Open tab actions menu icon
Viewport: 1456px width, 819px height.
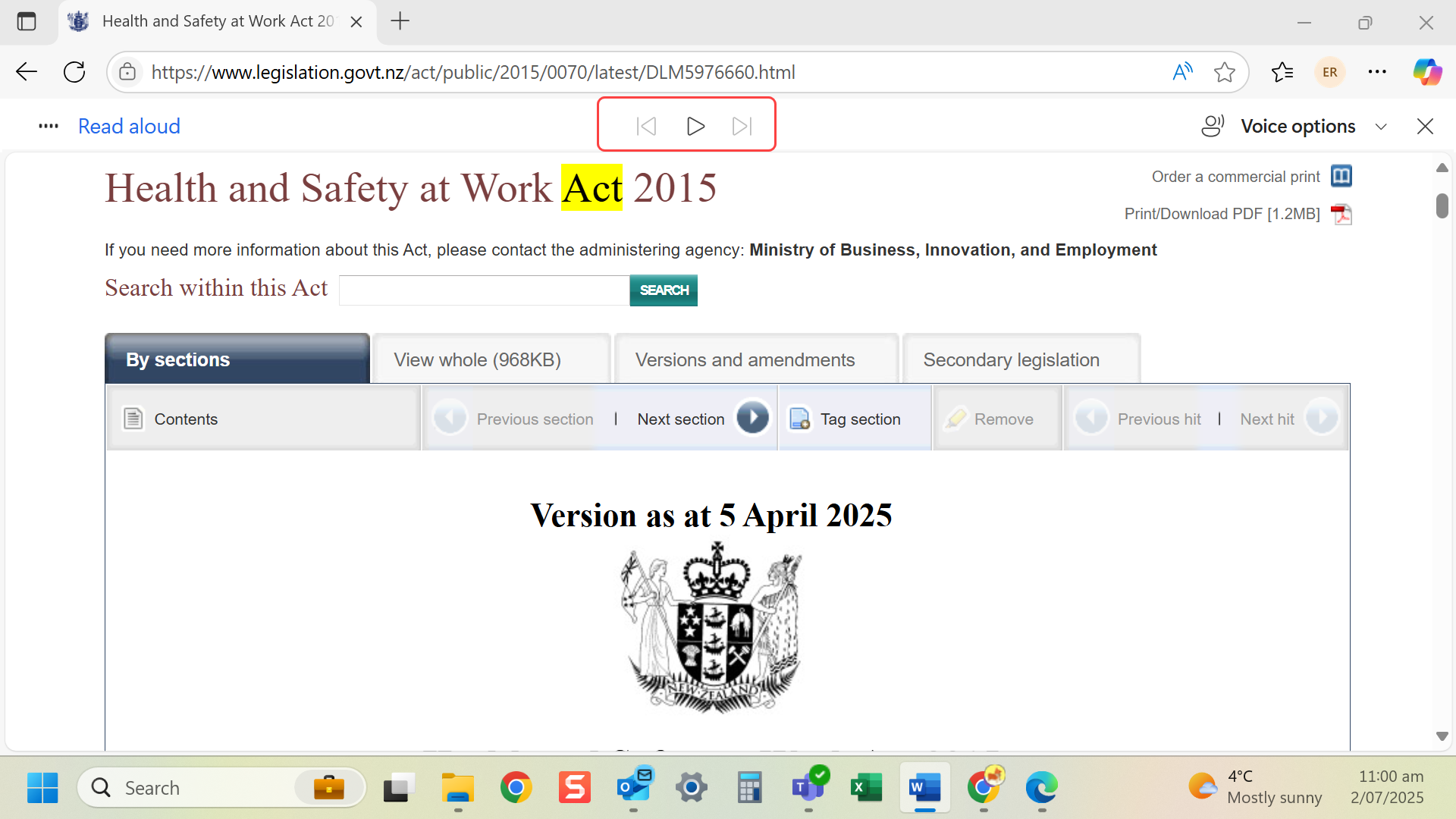click(27, 21)
